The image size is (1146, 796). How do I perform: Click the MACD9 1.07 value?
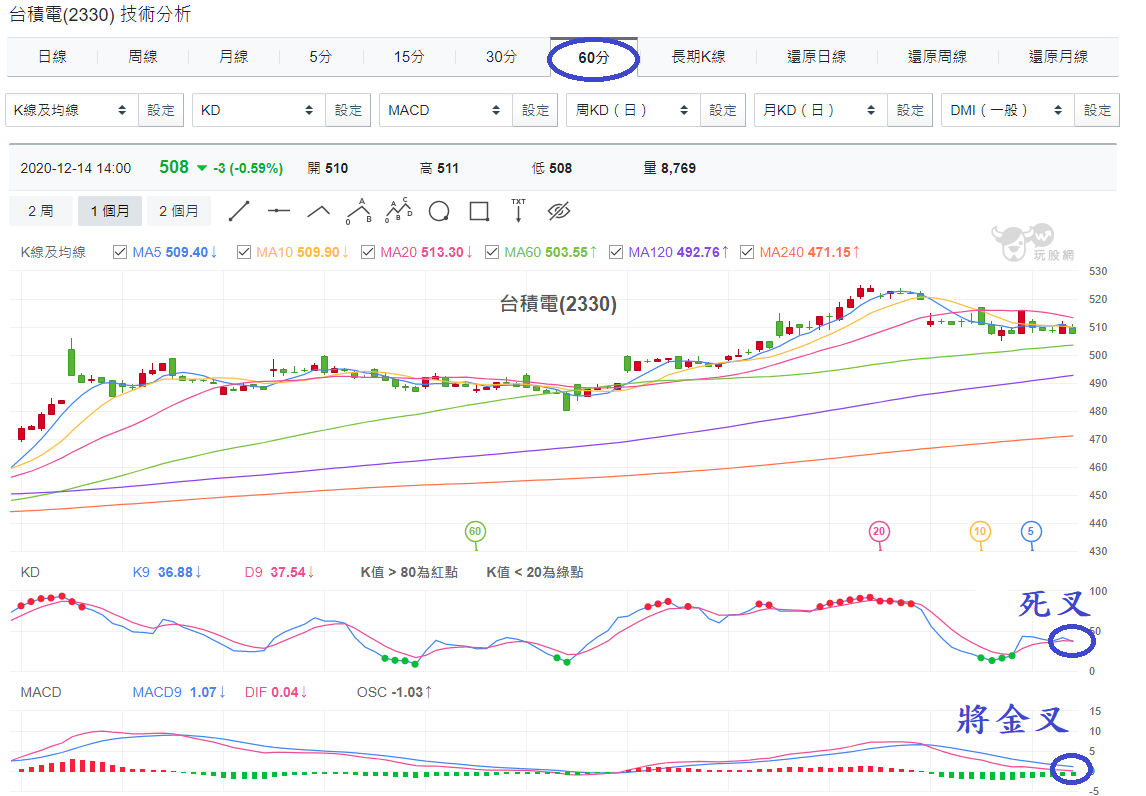pos(179,692)
